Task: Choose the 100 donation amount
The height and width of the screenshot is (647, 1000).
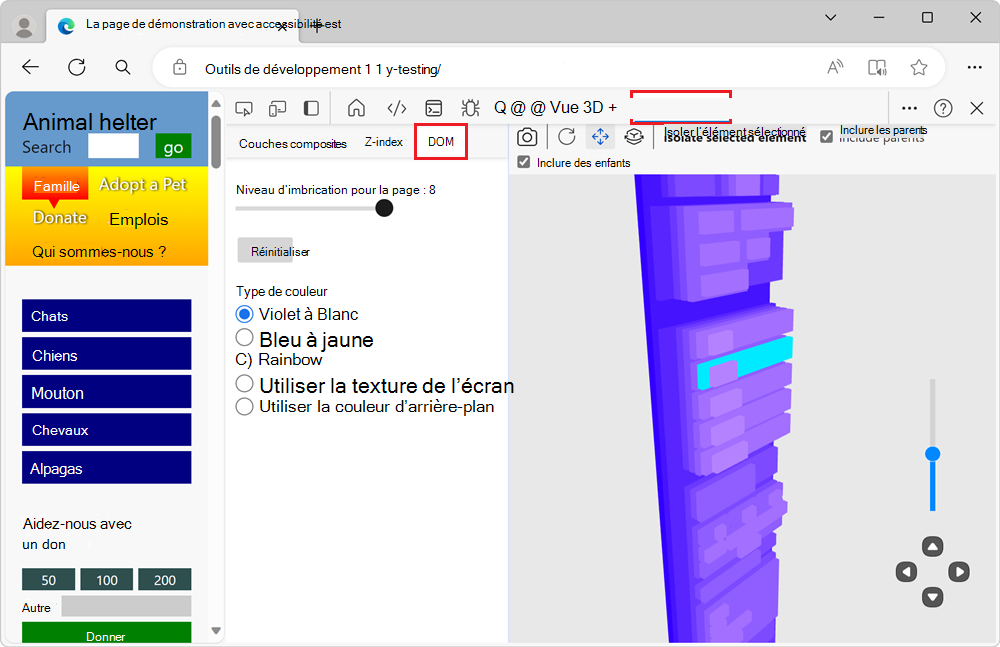Action: [107, 579]
